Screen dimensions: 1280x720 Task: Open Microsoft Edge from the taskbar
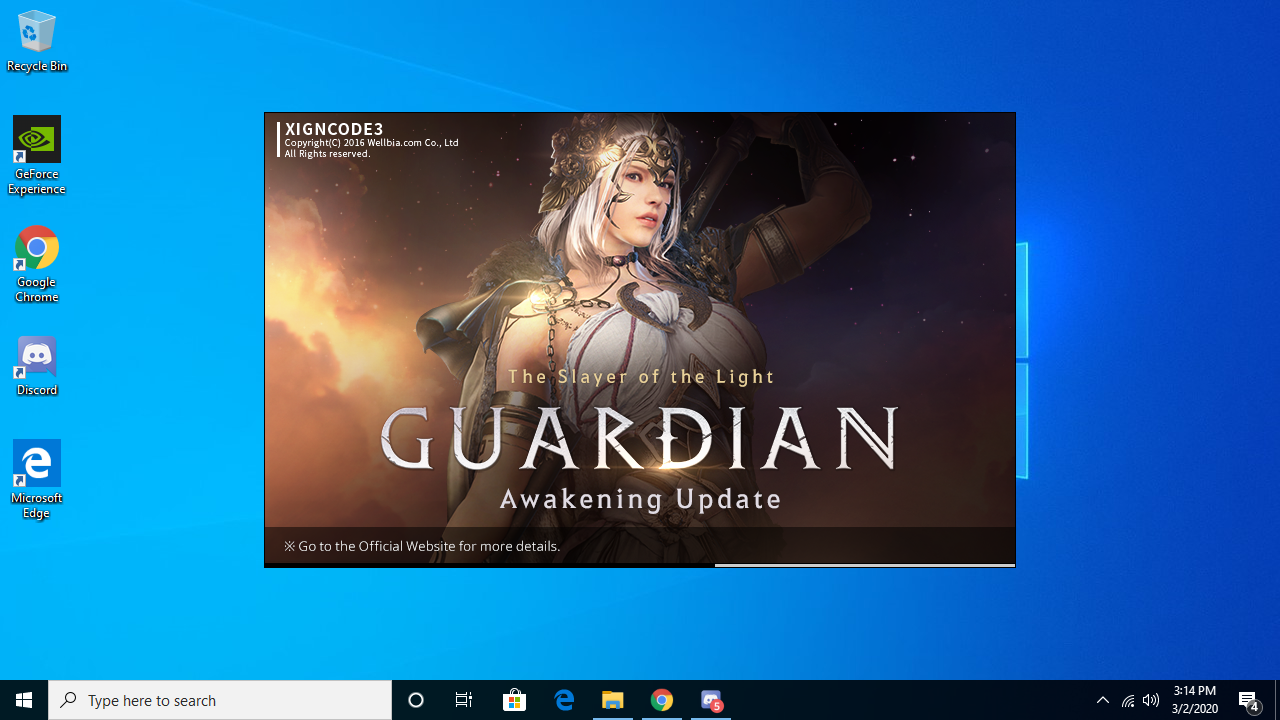point(564,700)
